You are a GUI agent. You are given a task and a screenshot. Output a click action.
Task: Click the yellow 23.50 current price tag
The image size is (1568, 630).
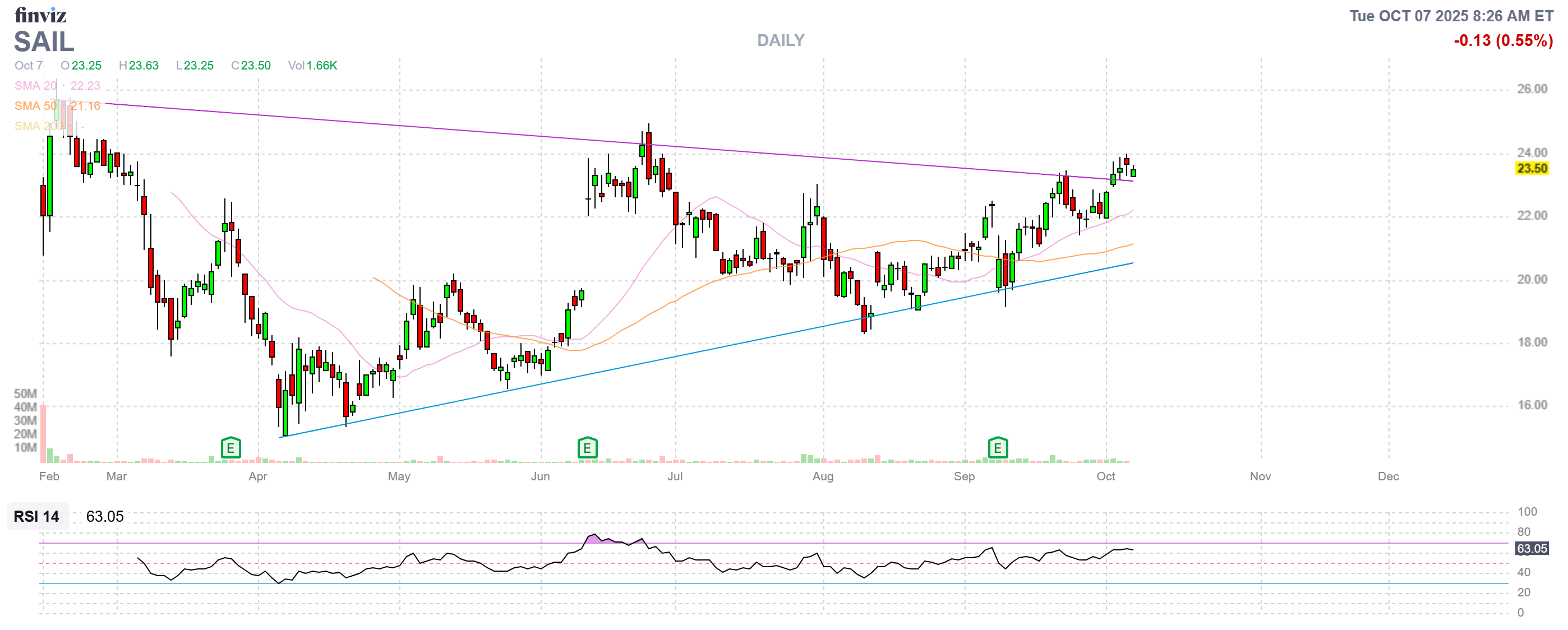tap(1532, 169)
